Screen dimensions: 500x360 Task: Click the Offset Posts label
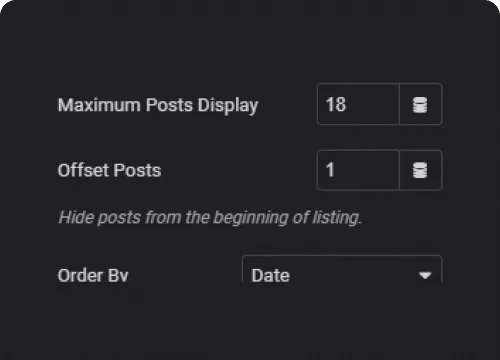click(109, 170)
